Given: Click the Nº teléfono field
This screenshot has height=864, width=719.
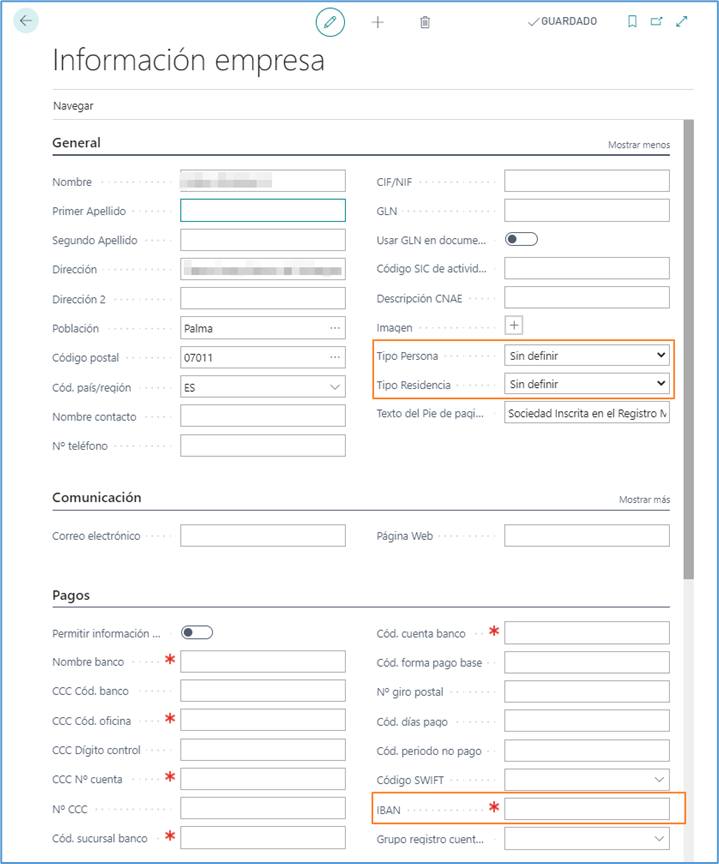Looking at the screenshot, I should (263, 445).
